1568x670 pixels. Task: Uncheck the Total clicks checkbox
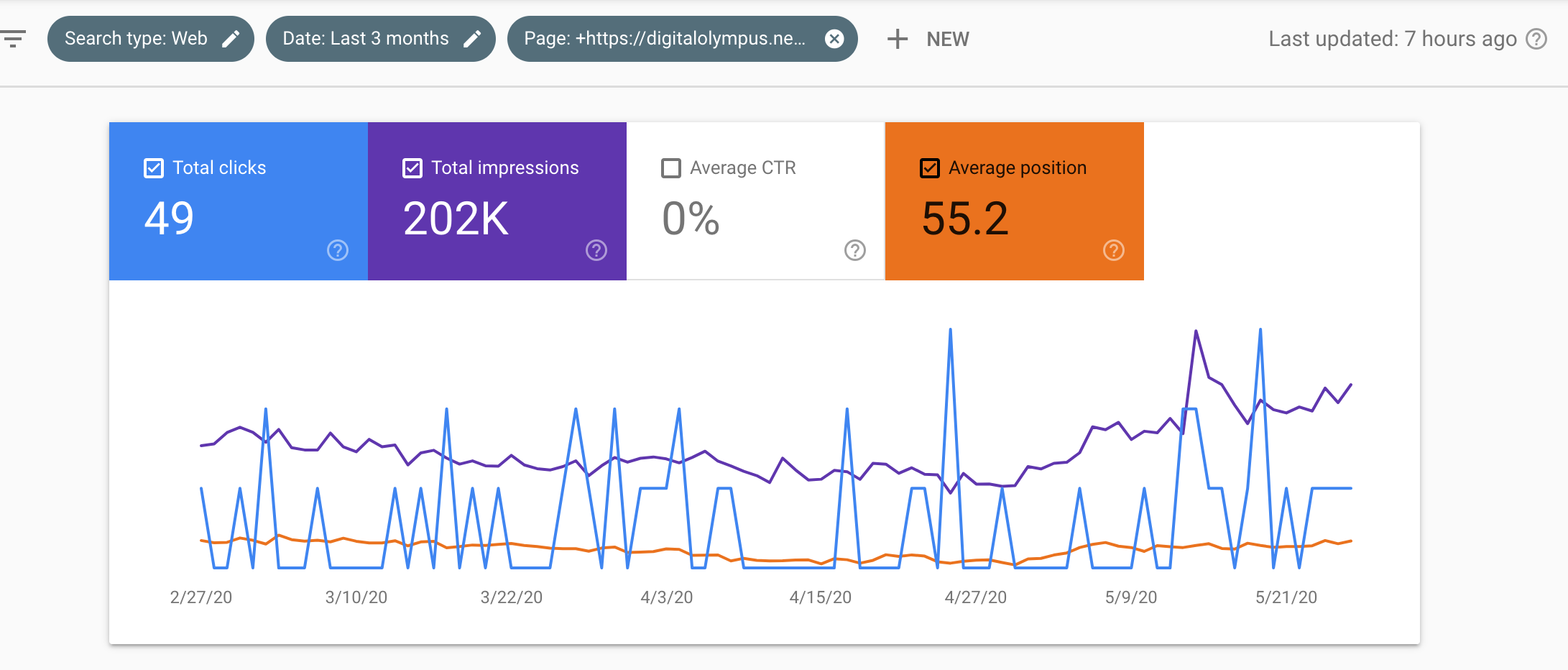pos(154,168)
